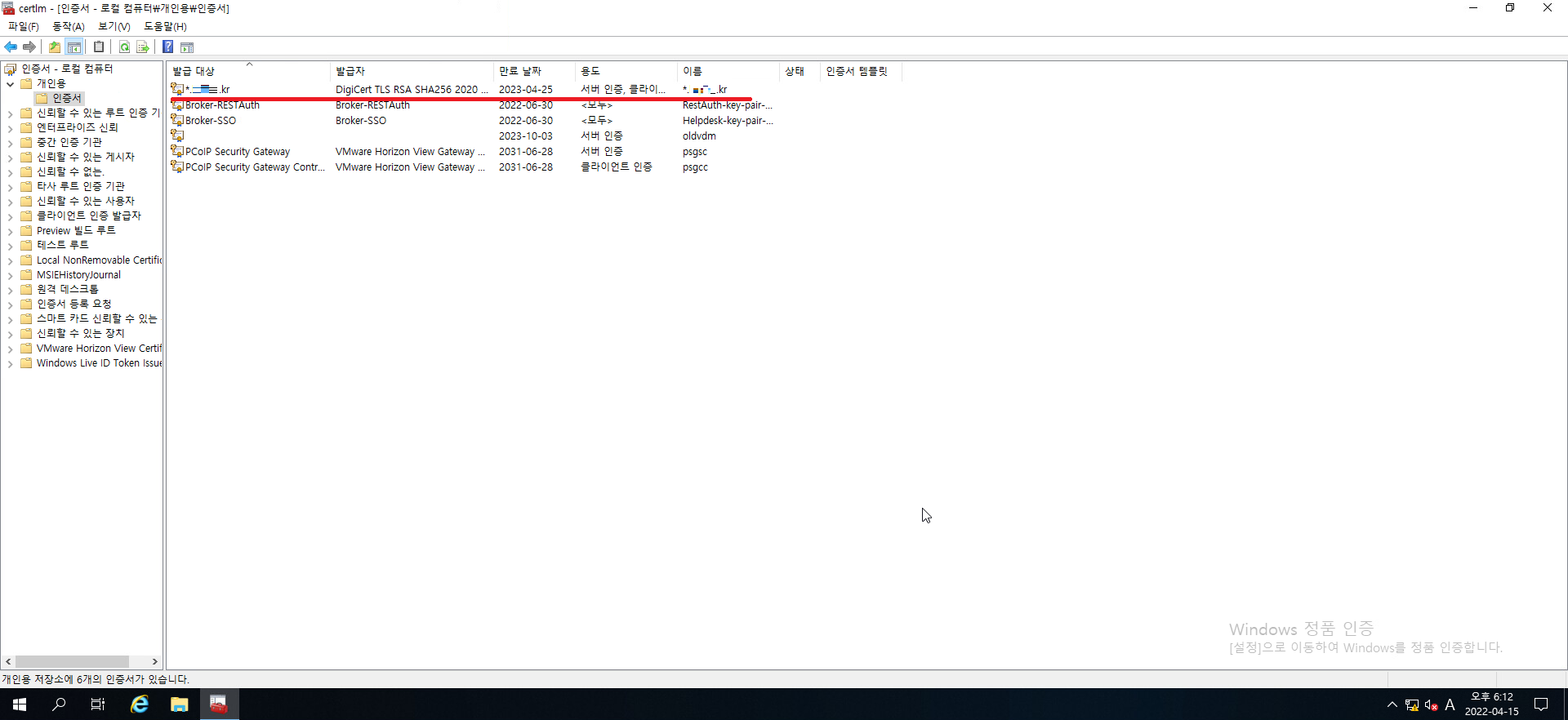Collapse the 개인용 folder
The width and height of the screenshot is (1568, 720).
tap(10, 83)
